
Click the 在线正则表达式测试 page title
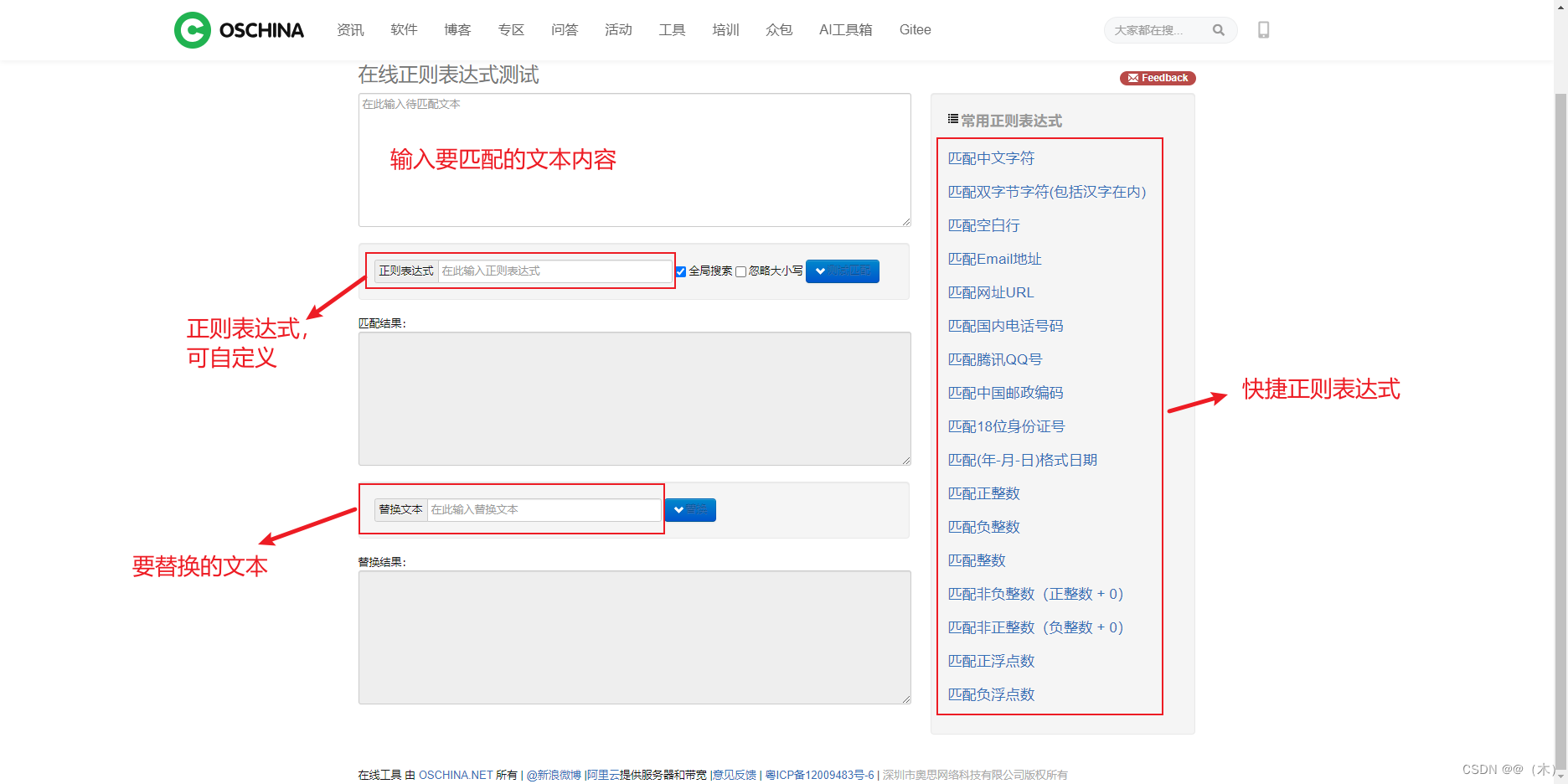pos(448,75)
